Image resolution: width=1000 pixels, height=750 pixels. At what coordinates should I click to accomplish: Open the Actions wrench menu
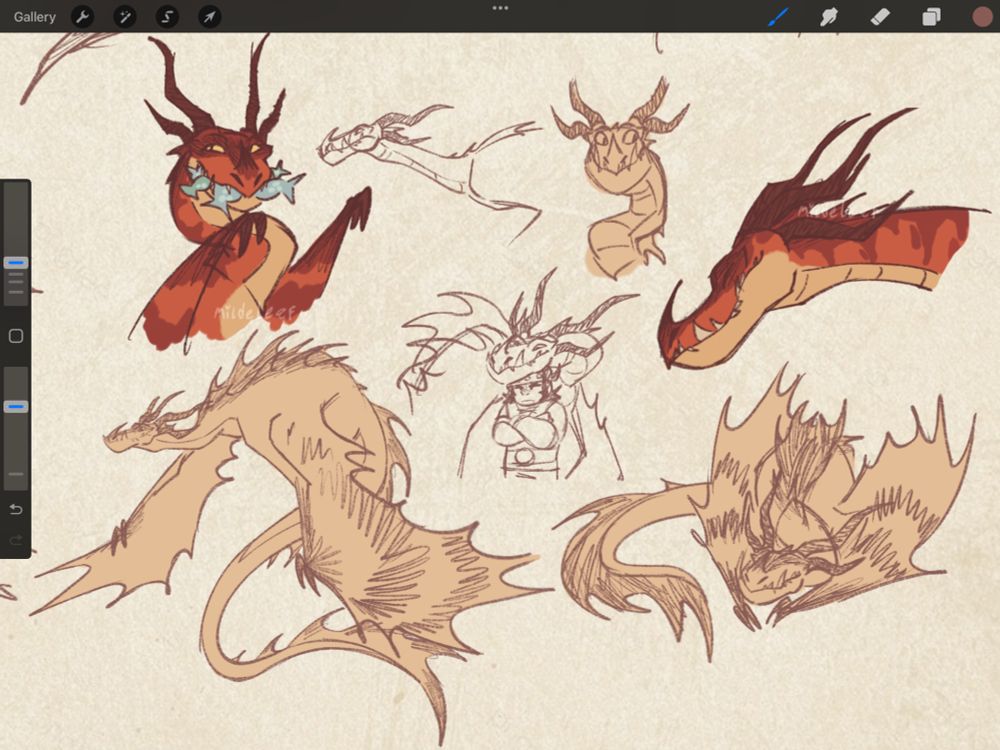pos(82,17)
